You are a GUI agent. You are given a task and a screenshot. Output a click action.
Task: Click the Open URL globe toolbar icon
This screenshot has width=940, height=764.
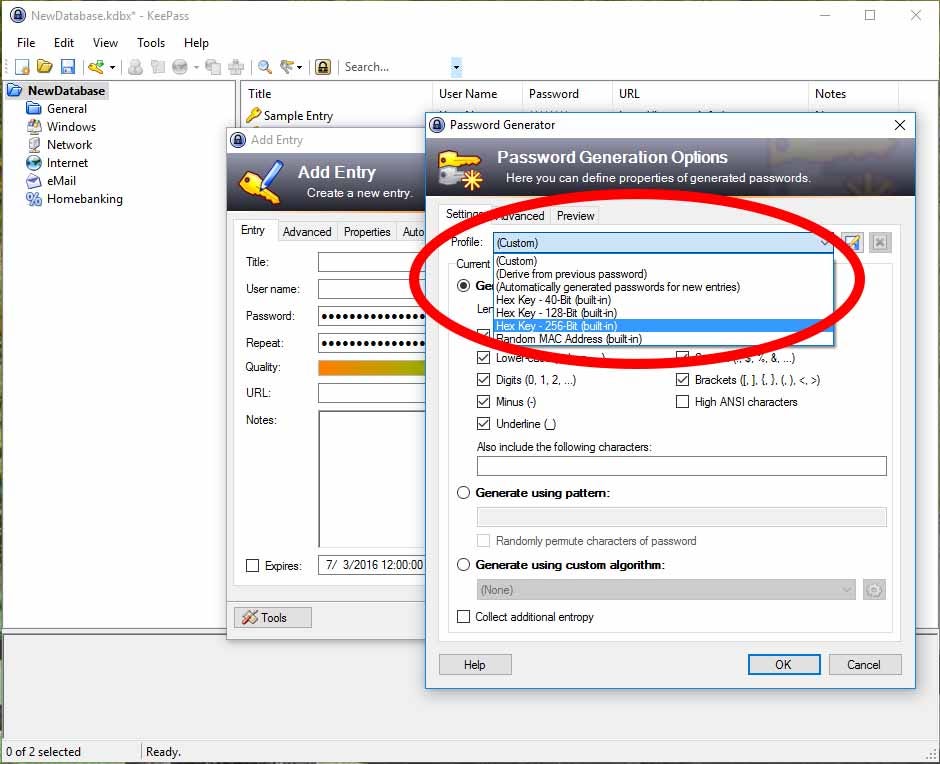click(x=180, y=67)
